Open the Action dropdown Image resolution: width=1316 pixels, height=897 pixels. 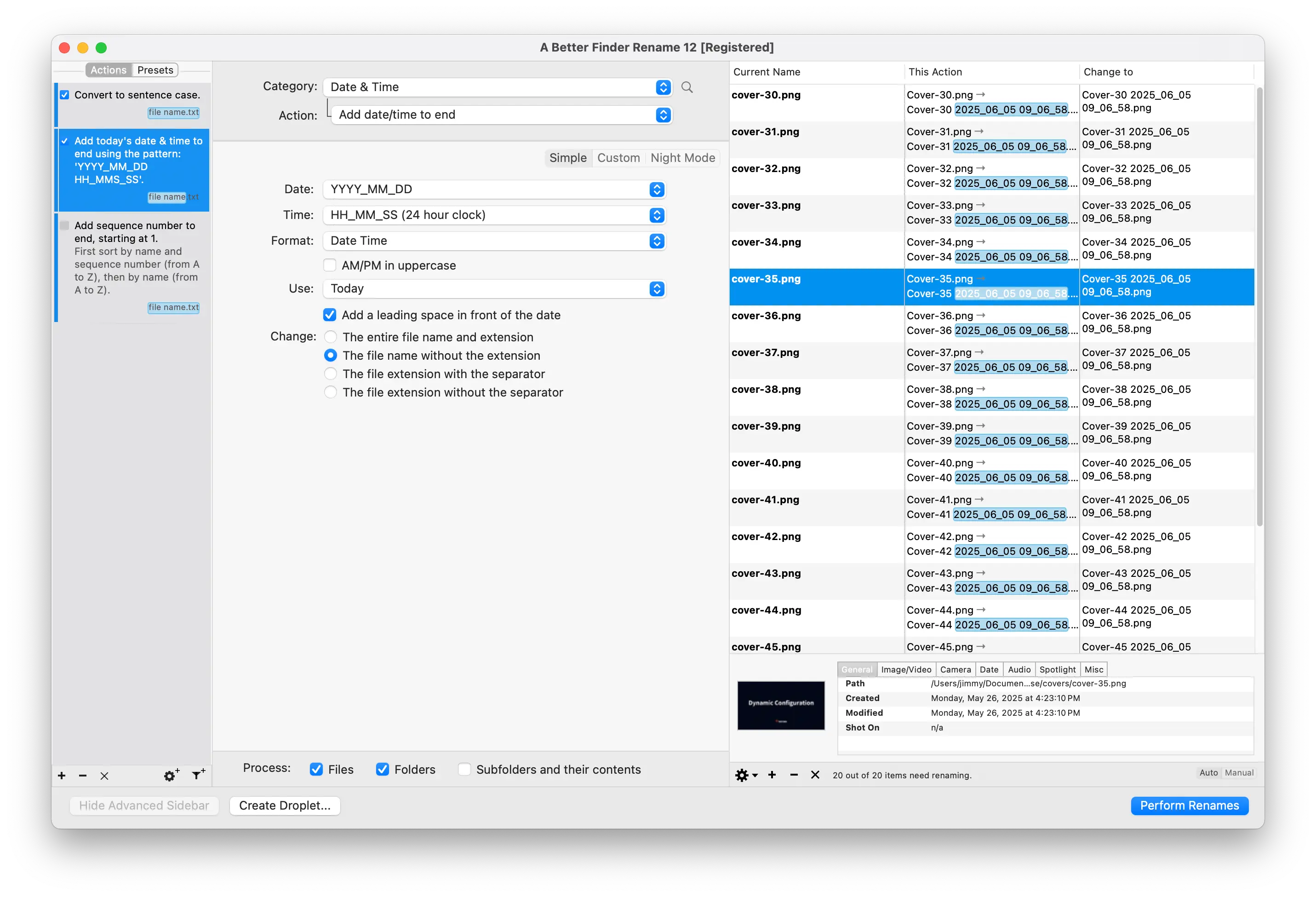[501, 115]
